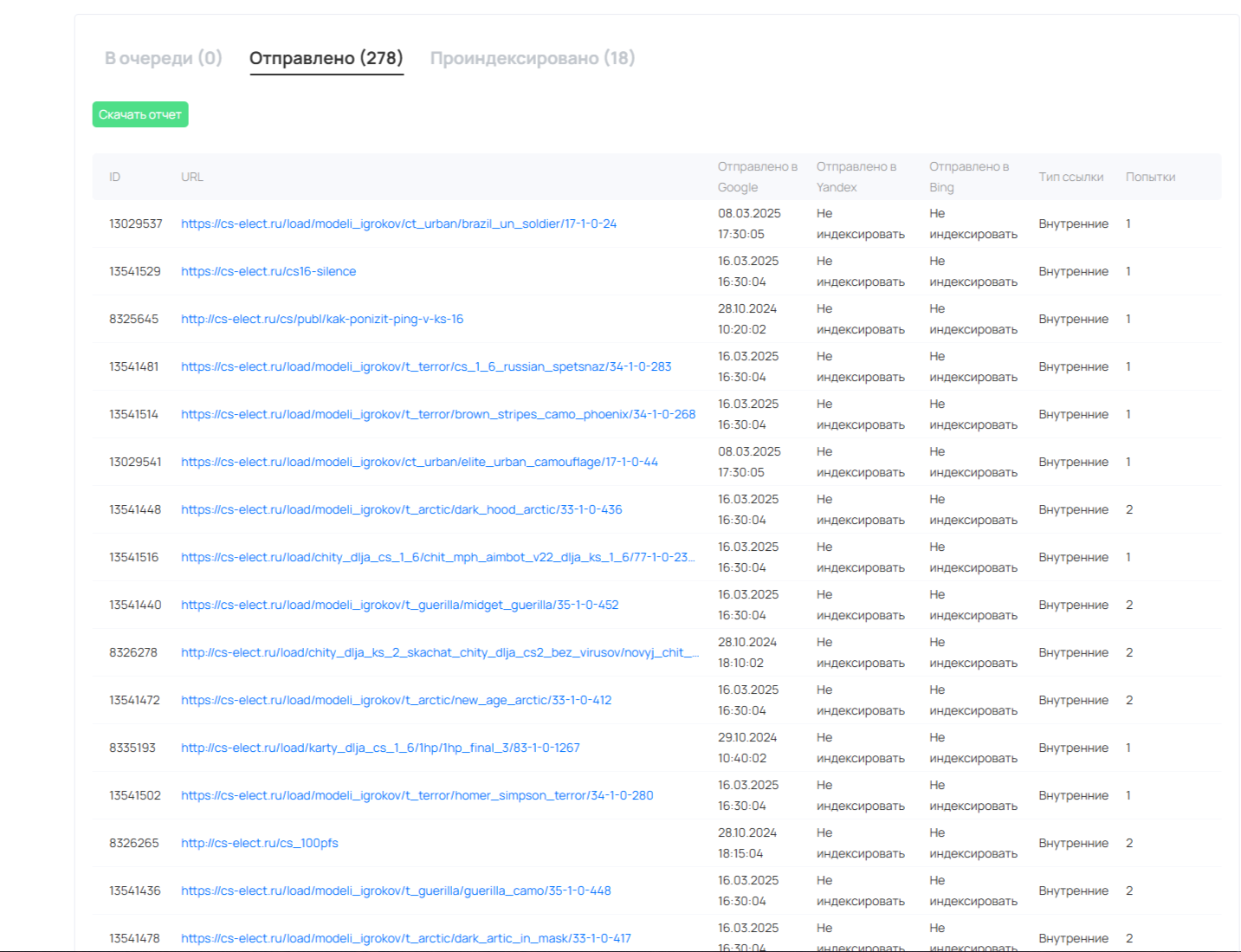Click ID cell 13541436
This screenshot has height=952, width=1241.
tap(135, 890)
